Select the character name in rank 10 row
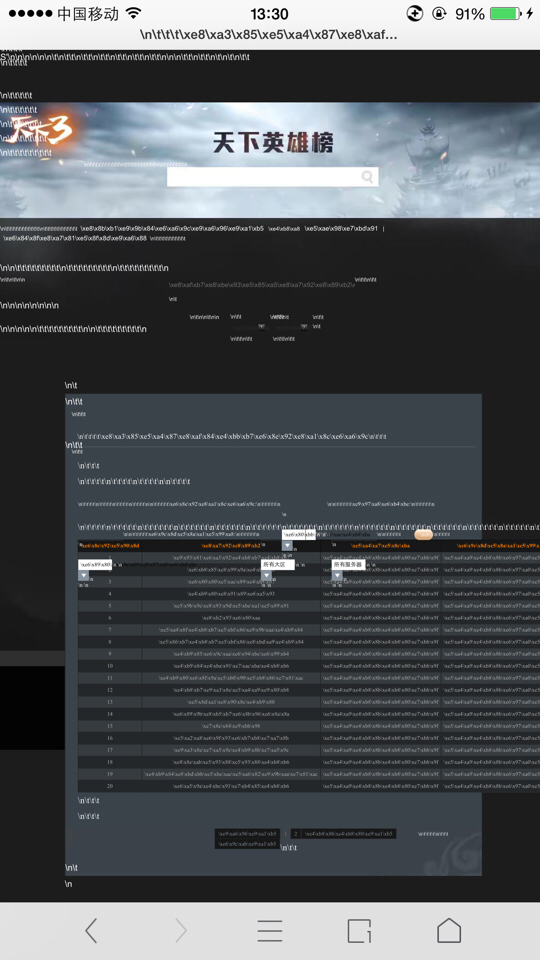This screenshot has height=960, width=540. tap(231, 666)
